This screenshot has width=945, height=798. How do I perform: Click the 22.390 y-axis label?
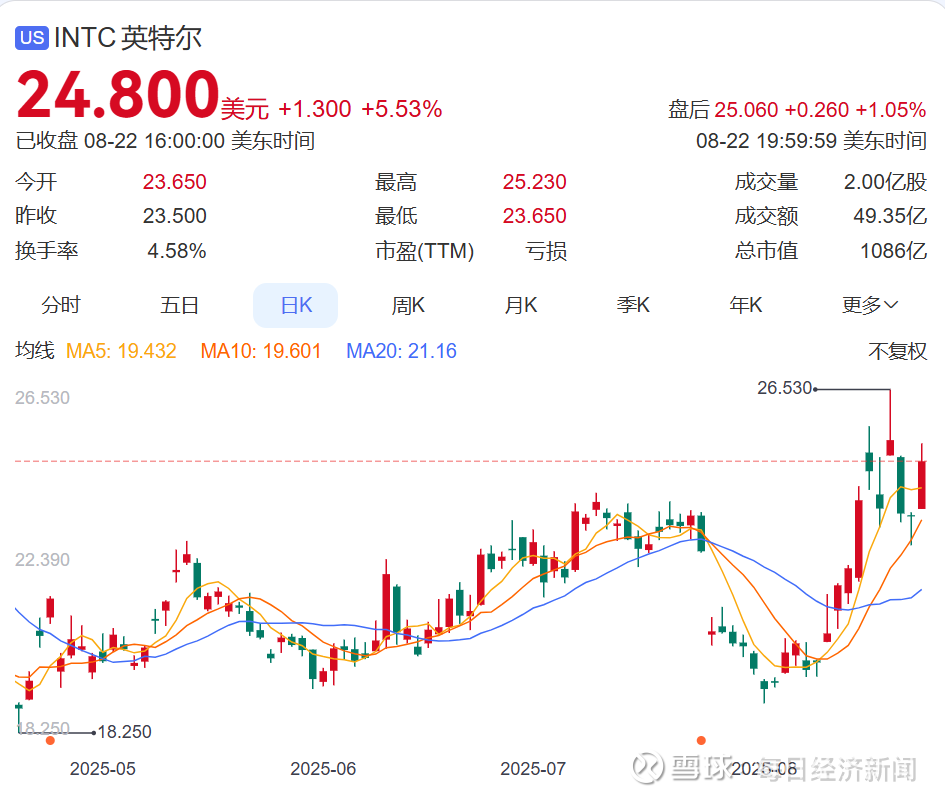[x=42, y=560]
